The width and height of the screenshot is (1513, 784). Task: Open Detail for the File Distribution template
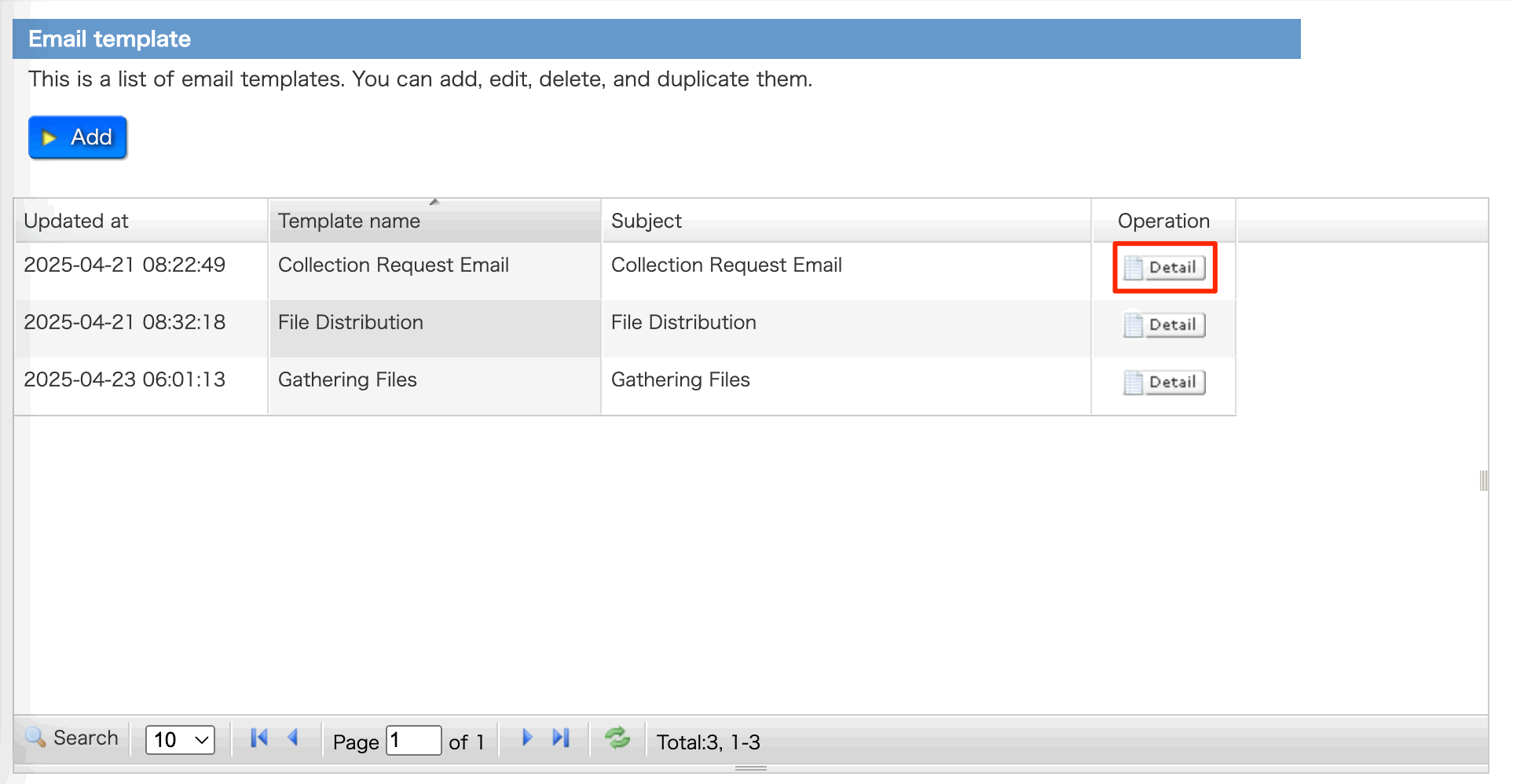1163,324
